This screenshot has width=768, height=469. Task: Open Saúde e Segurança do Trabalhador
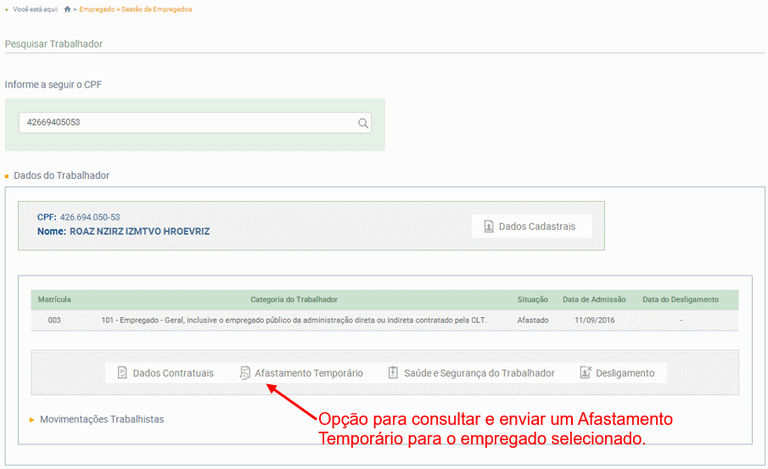pos(470,373)
